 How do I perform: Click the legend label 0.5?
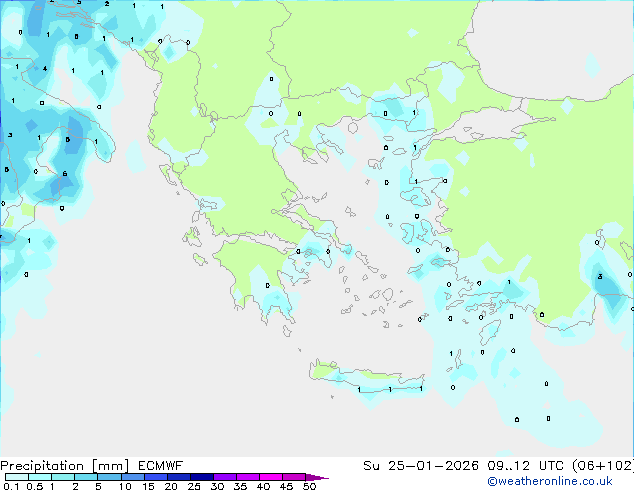pos(34,486)
